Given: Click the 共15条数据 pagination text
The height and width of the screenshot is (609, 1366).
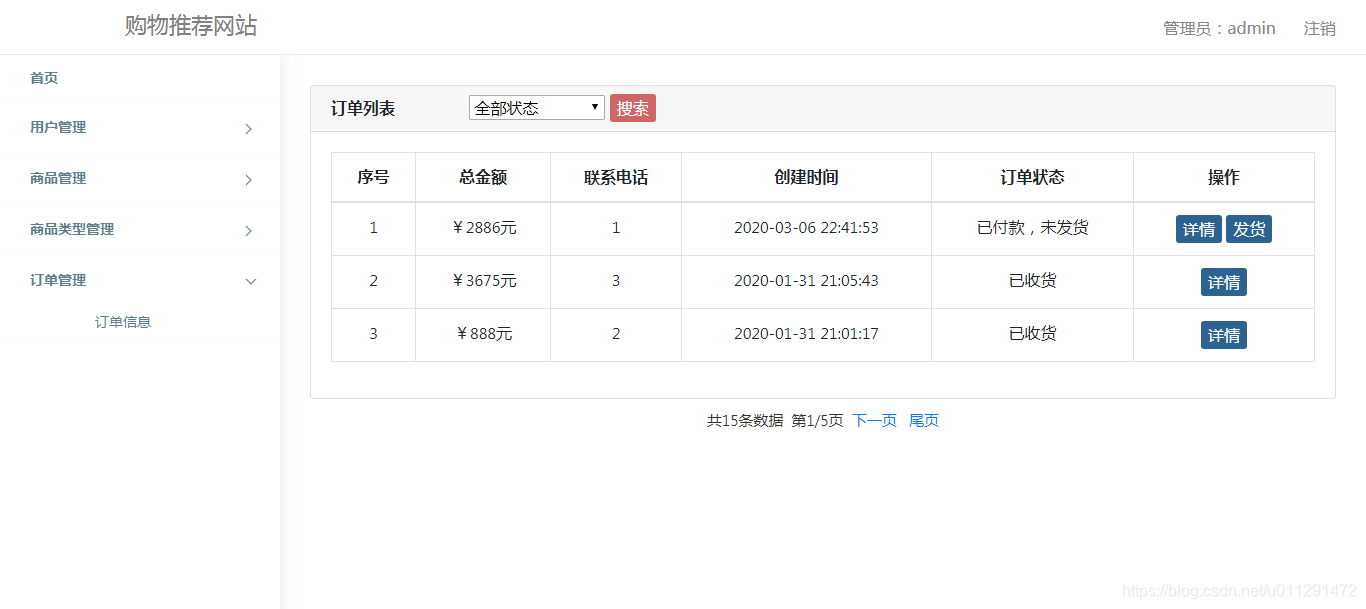Looking at the screenshot, I should click(x=745, y=421).
